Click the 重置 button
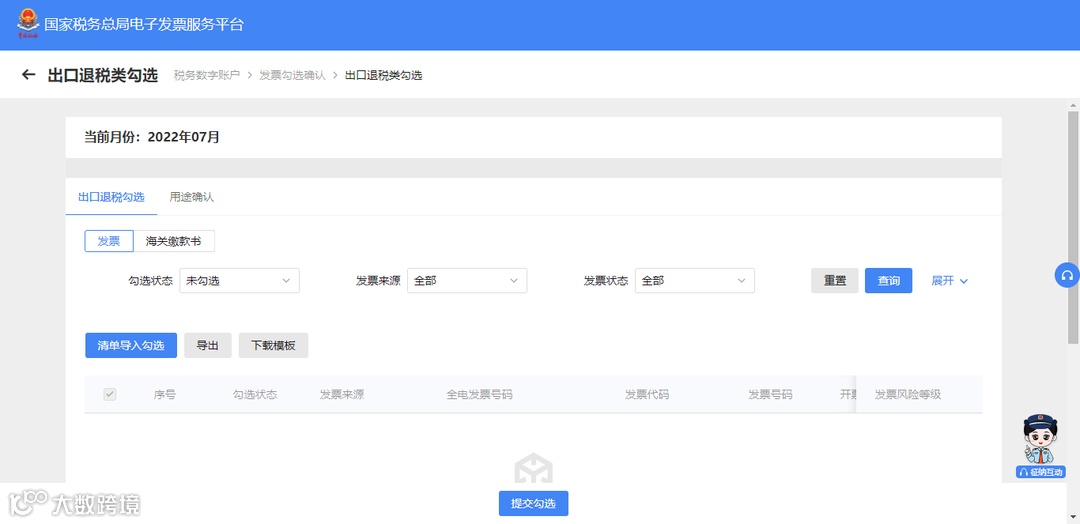Screen dimensions: 1080x524 [835, 281]
